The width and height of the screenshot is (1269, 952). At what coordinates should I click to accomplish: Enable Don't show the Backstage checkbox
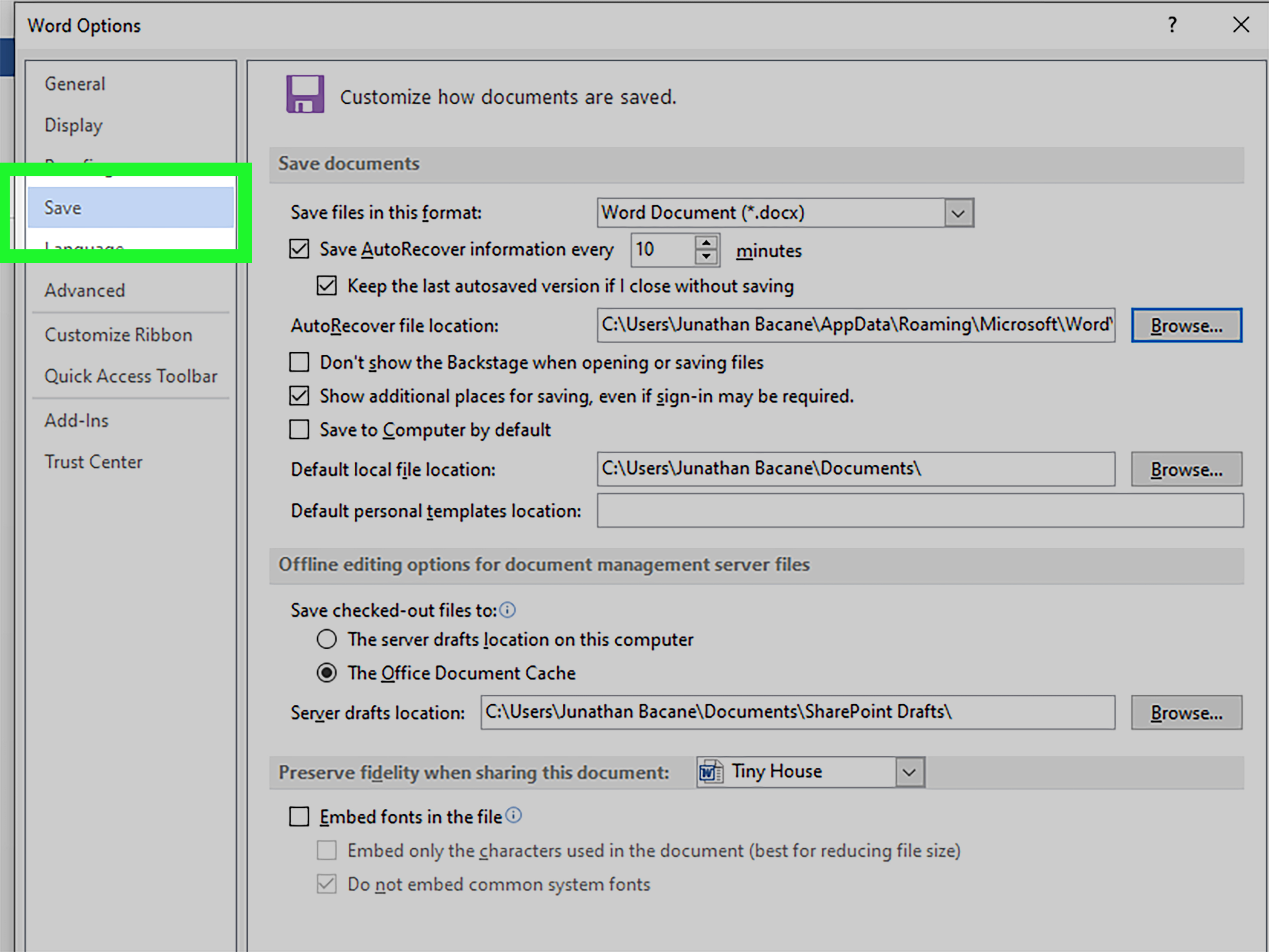[299, 362]
